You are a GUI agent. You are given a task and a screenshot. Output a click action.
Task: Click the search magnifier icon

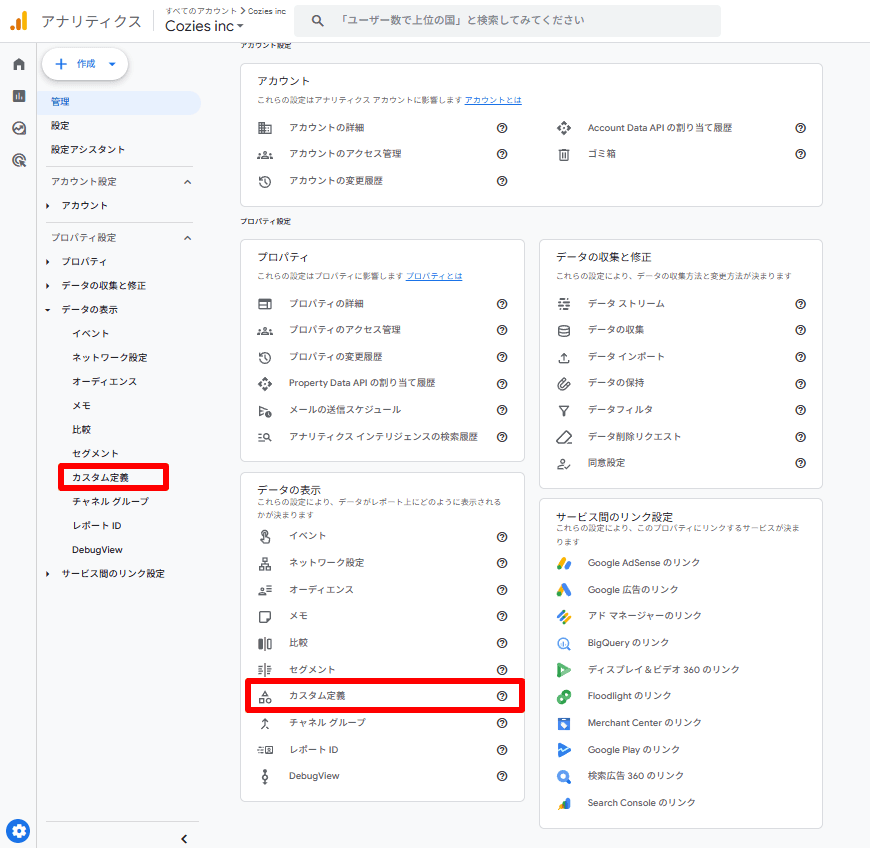pos(317,21)
